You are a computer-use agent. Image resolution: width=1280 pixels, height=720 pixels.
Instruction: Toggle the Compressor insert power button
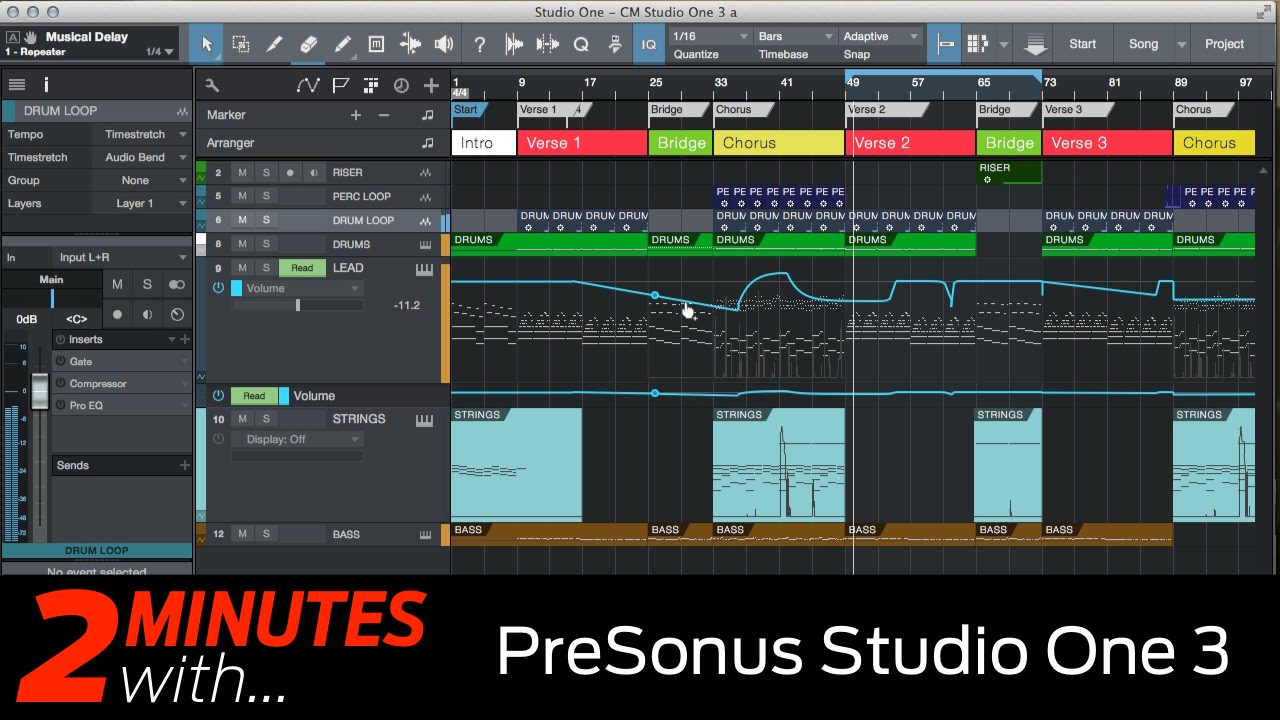[60, 384]
